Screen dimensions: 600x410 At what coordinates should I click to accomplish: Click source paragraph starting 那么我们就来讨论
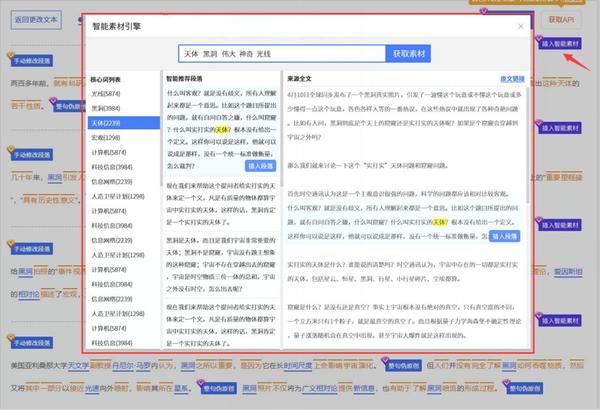367,165
